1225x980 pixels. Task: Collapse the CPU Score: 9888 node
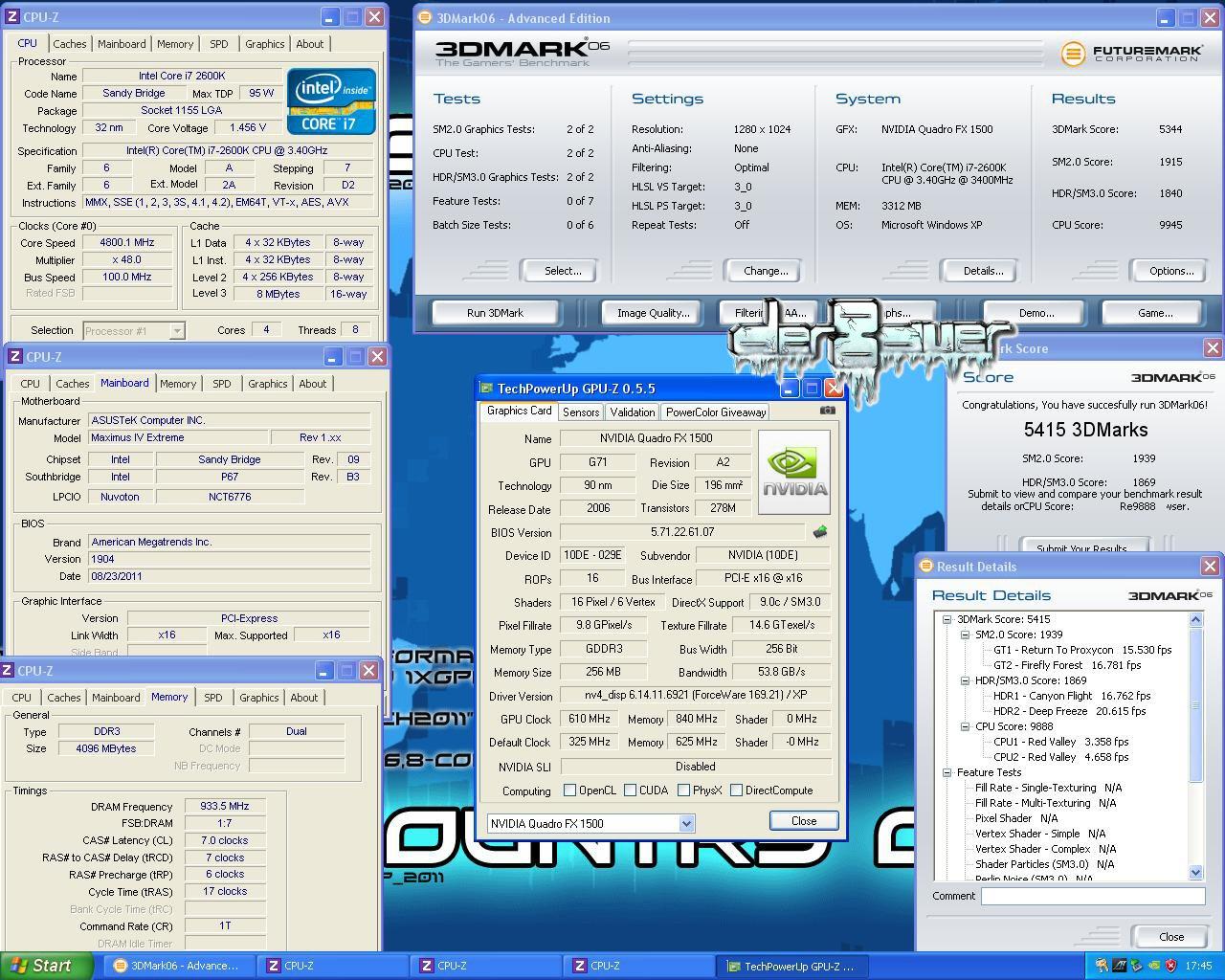click(x=965, y=726)
